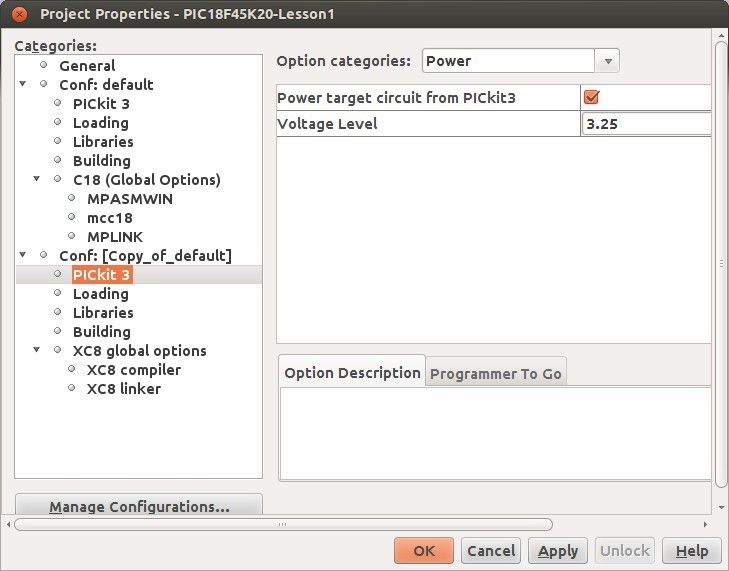Switch to Programmer To Go tab
This screenshot has height=571, width=729.
click(x=496, y=373)
